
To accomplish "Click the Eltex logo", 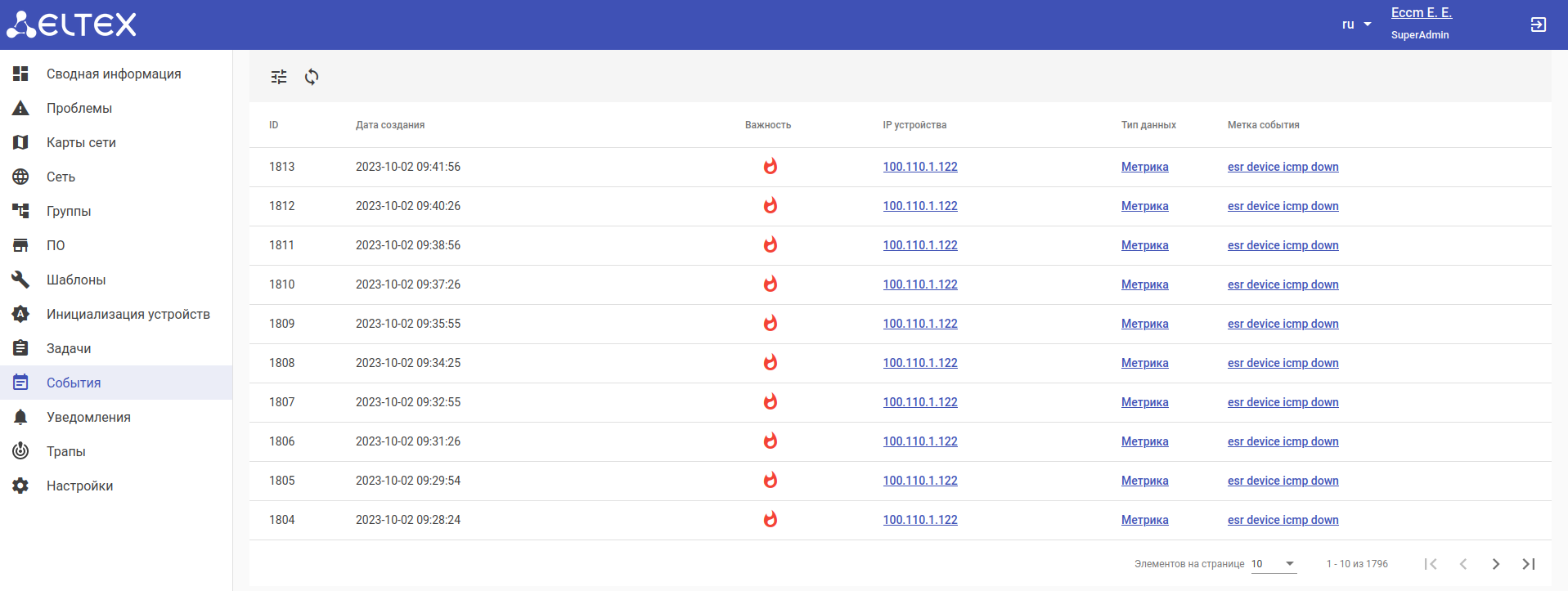I will click(71, 25).
